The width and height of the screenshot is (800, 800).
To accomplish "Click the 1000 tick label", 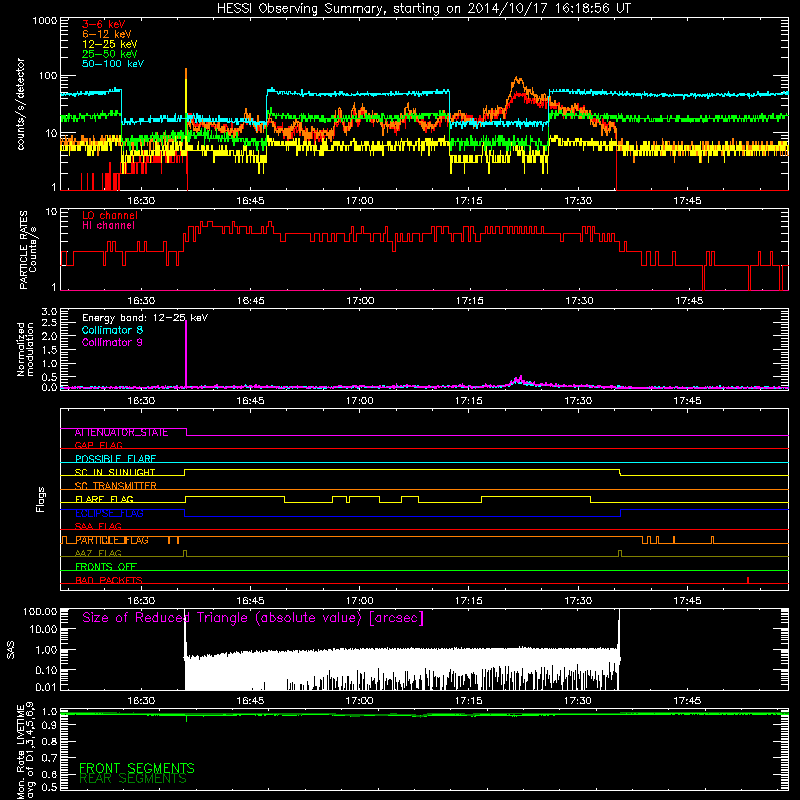I will [x=44, y=21].
